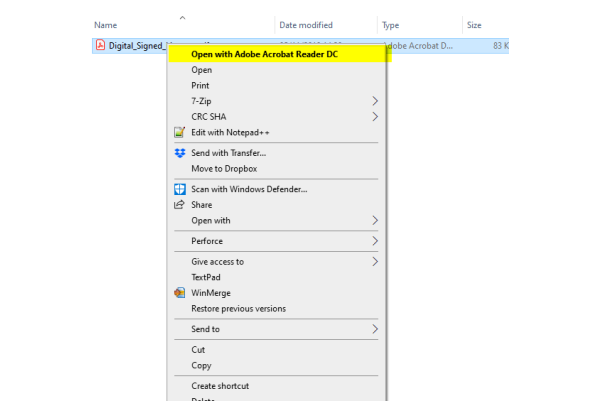Choose Scan with Windows Defender...
This screenshot has height=410, width=605.
[277, 189]
